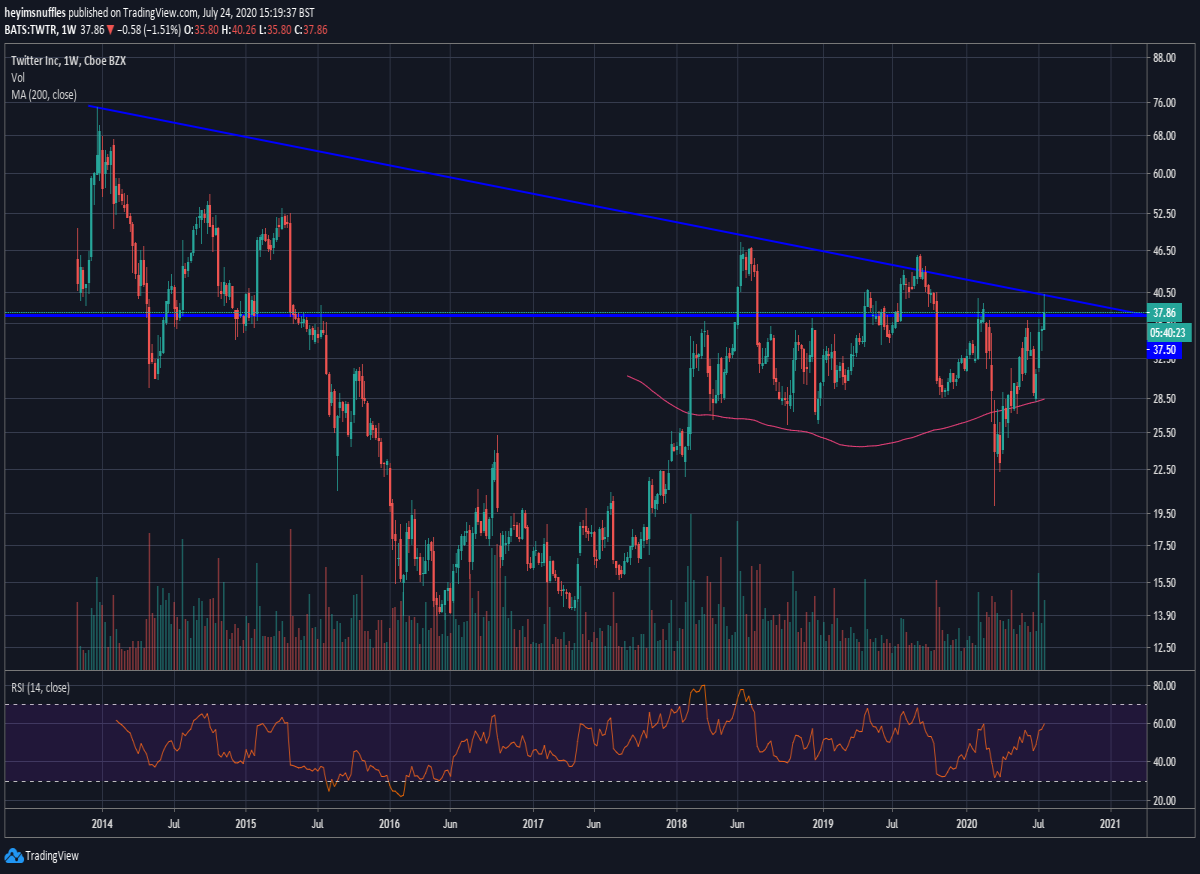The height and width of the screenshot is (874, 1200).
Task: Click the TradingView logo at bottom left
Action: coord(42,855)
